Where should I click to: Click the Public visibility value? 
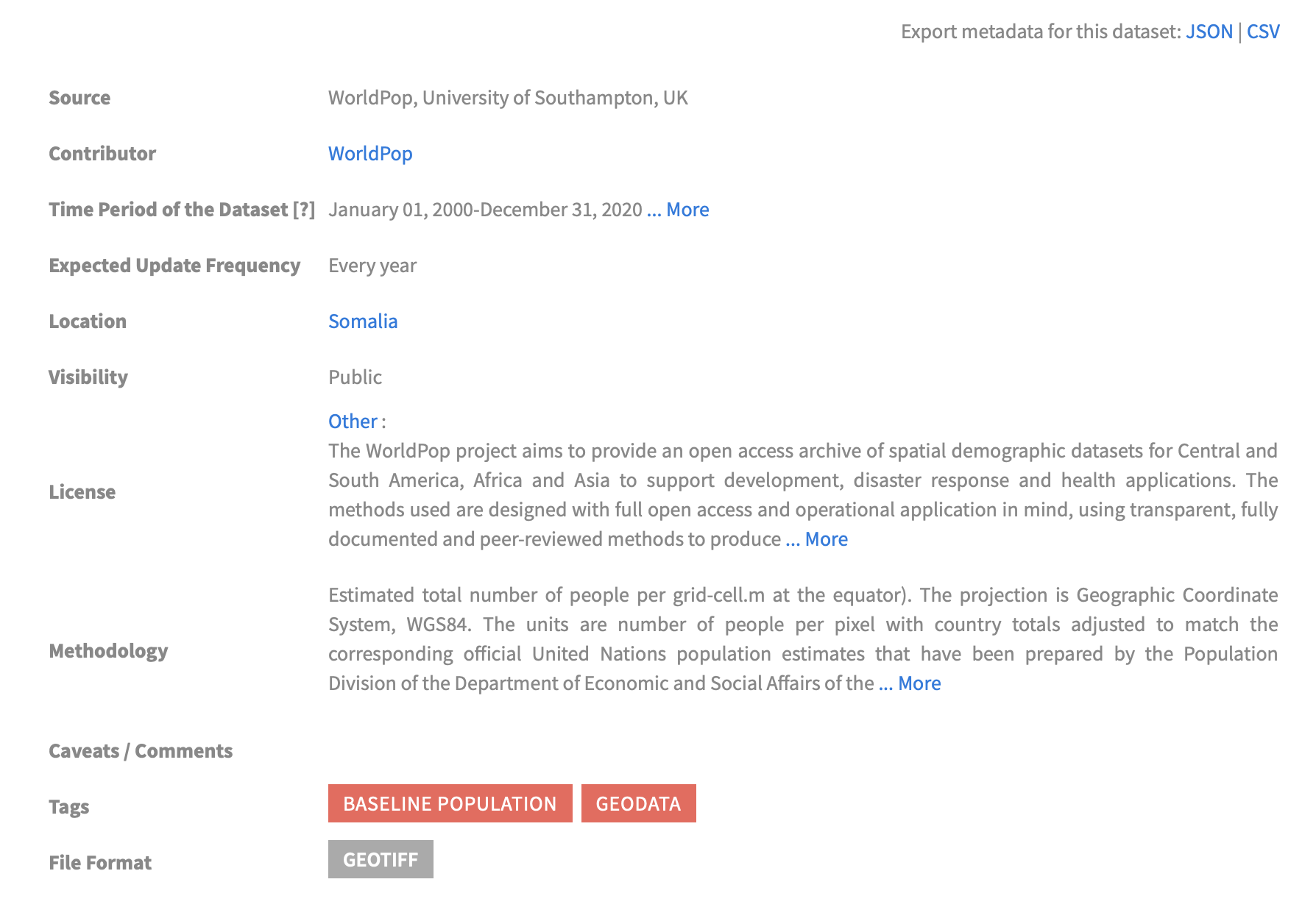tap(355, 377)
